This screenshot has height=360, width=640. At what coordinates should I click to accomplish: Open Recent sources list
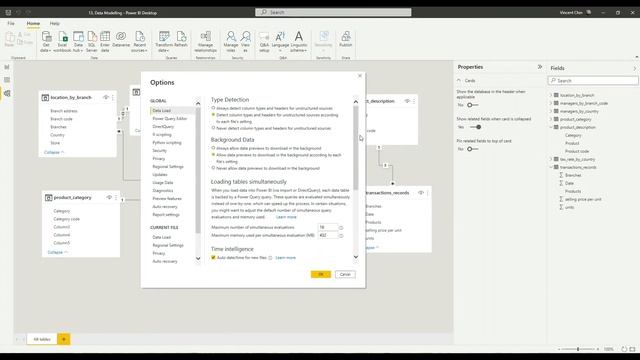point(139,42)
